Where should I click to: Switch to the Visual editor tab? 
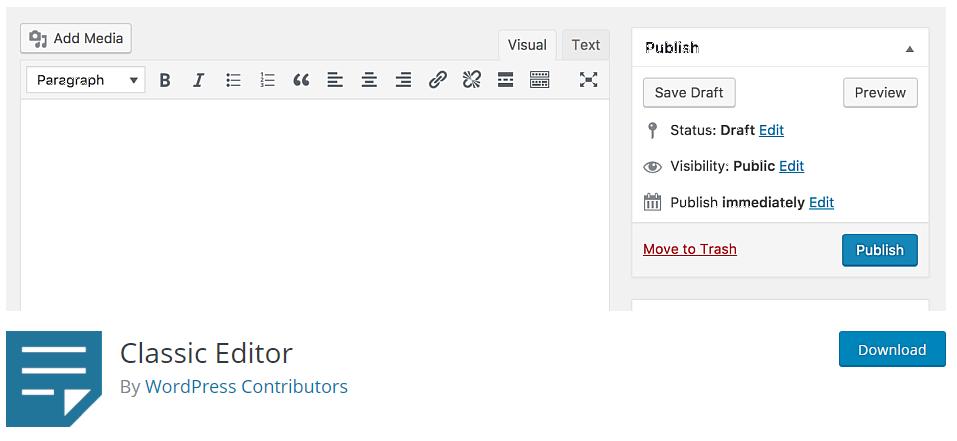tap(527, 45)
